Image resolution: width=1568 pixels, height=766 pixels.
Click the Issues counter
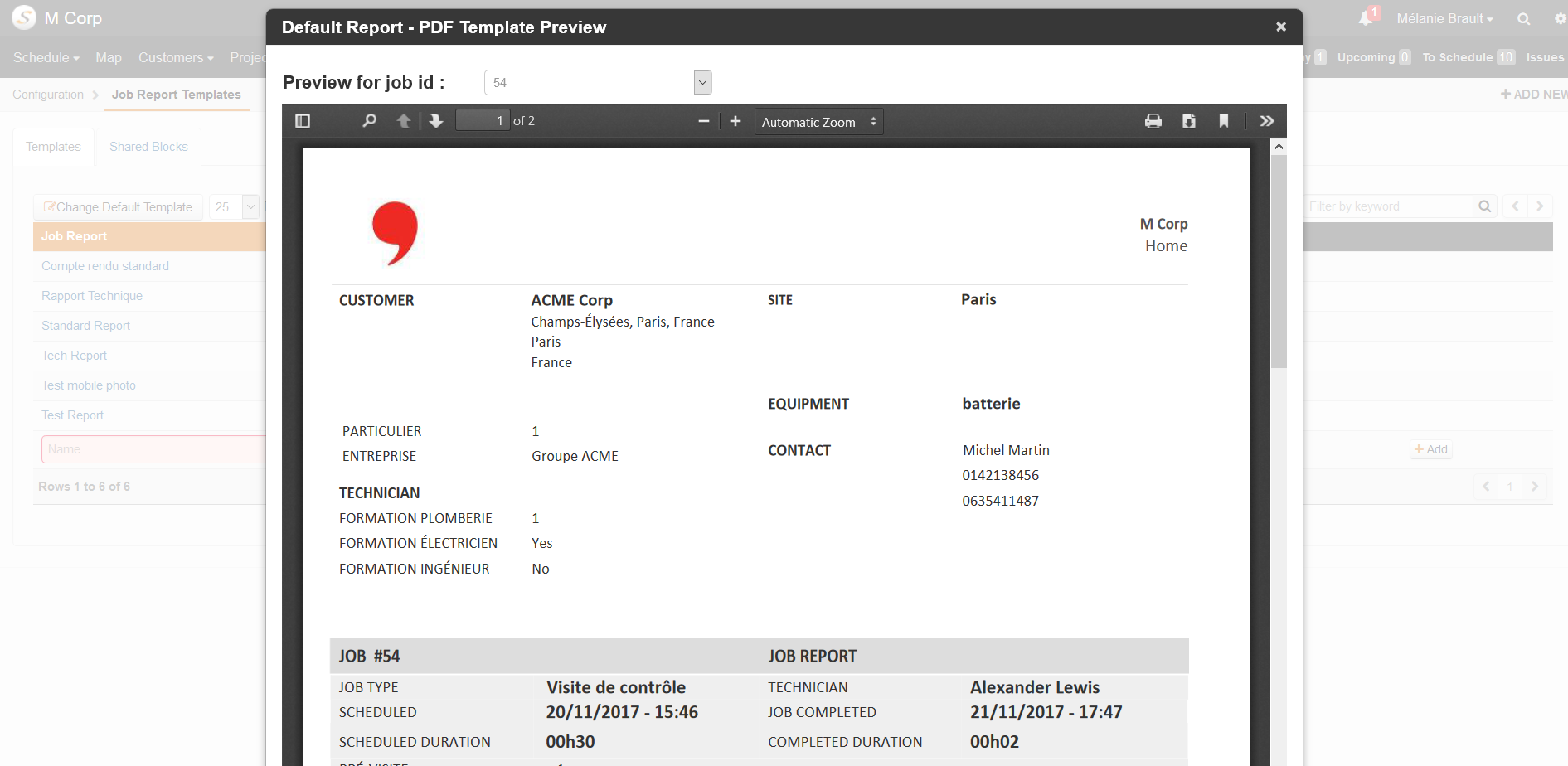tap(1545, 57)
